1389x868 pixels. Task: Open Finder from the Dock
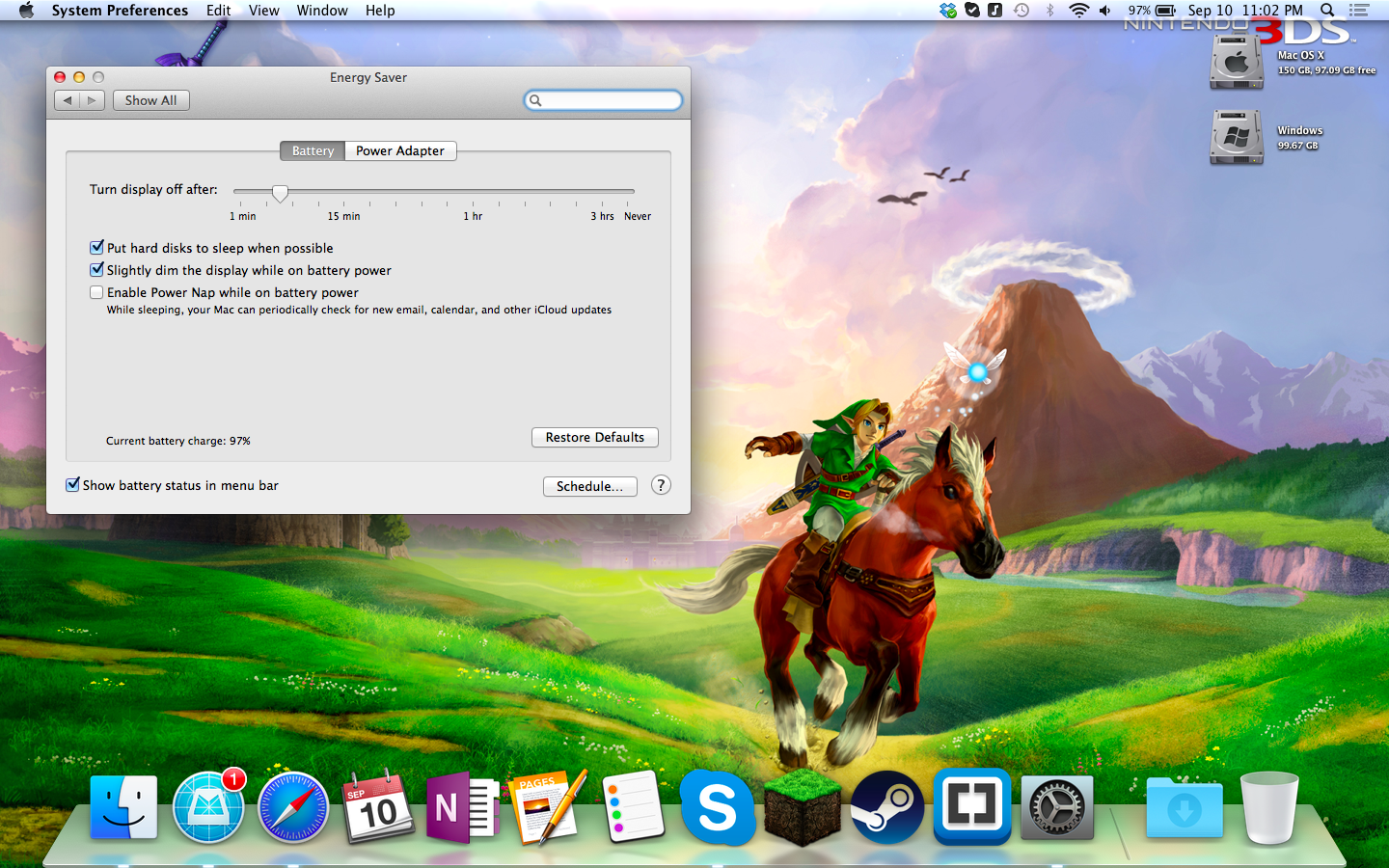click(x=123, y=807)
